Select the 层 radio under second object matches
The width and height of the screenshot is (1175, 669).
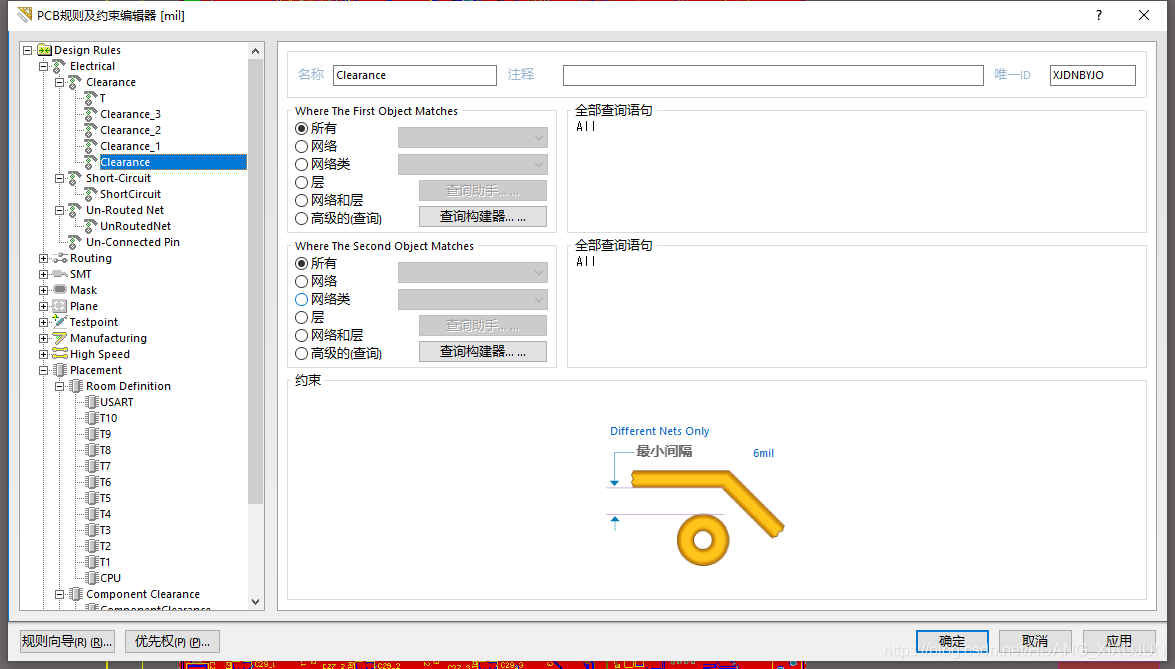tap(302, 317)
